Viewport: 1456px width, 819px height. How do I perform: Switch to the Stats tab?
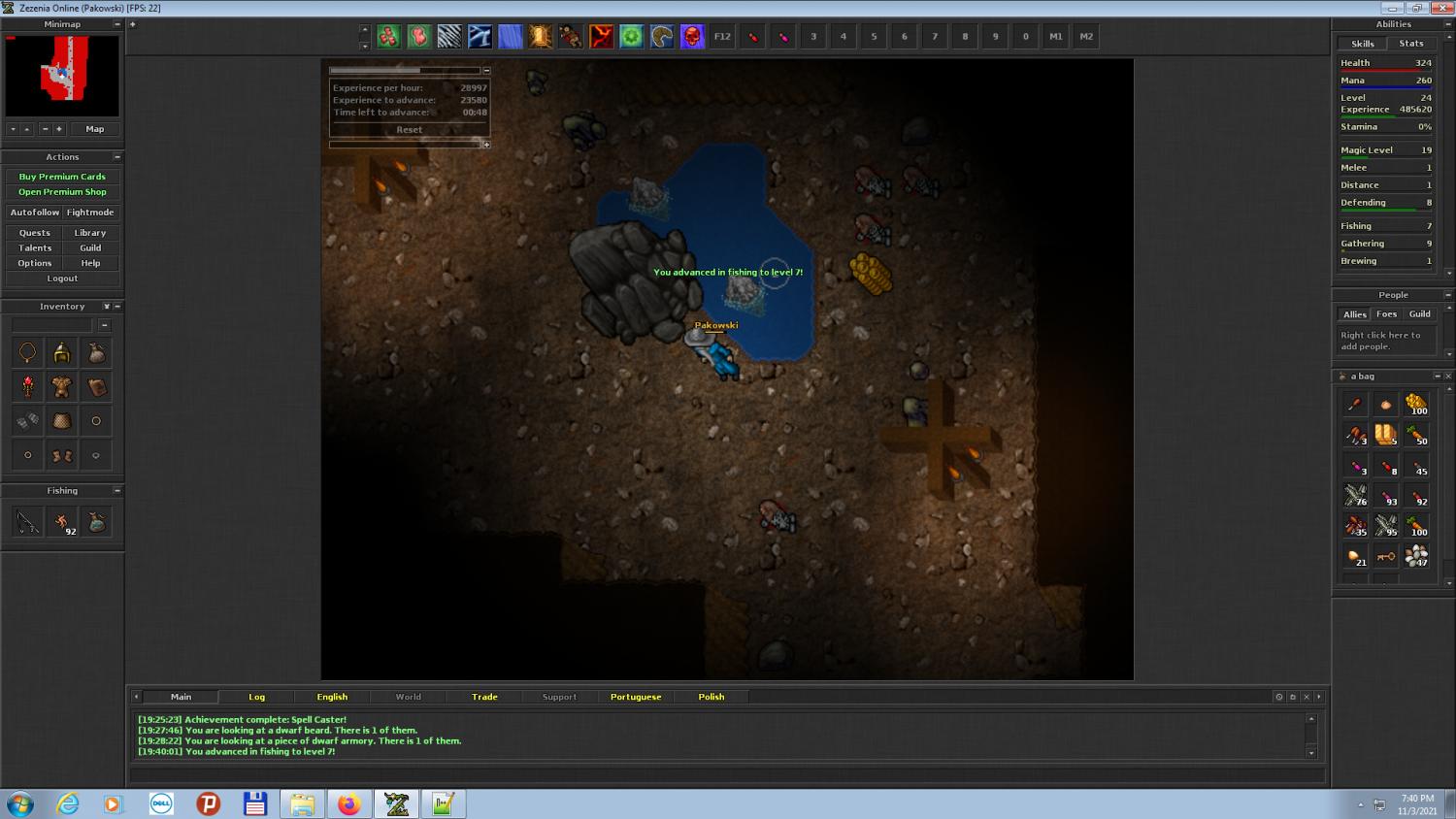pos(1411,44)
